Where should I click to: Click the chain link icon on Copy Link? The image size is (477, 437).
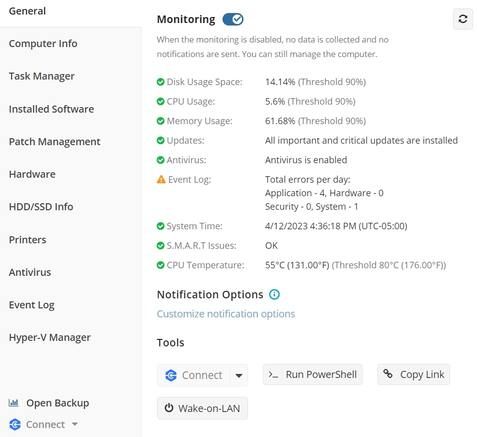(x=388, y=374)
